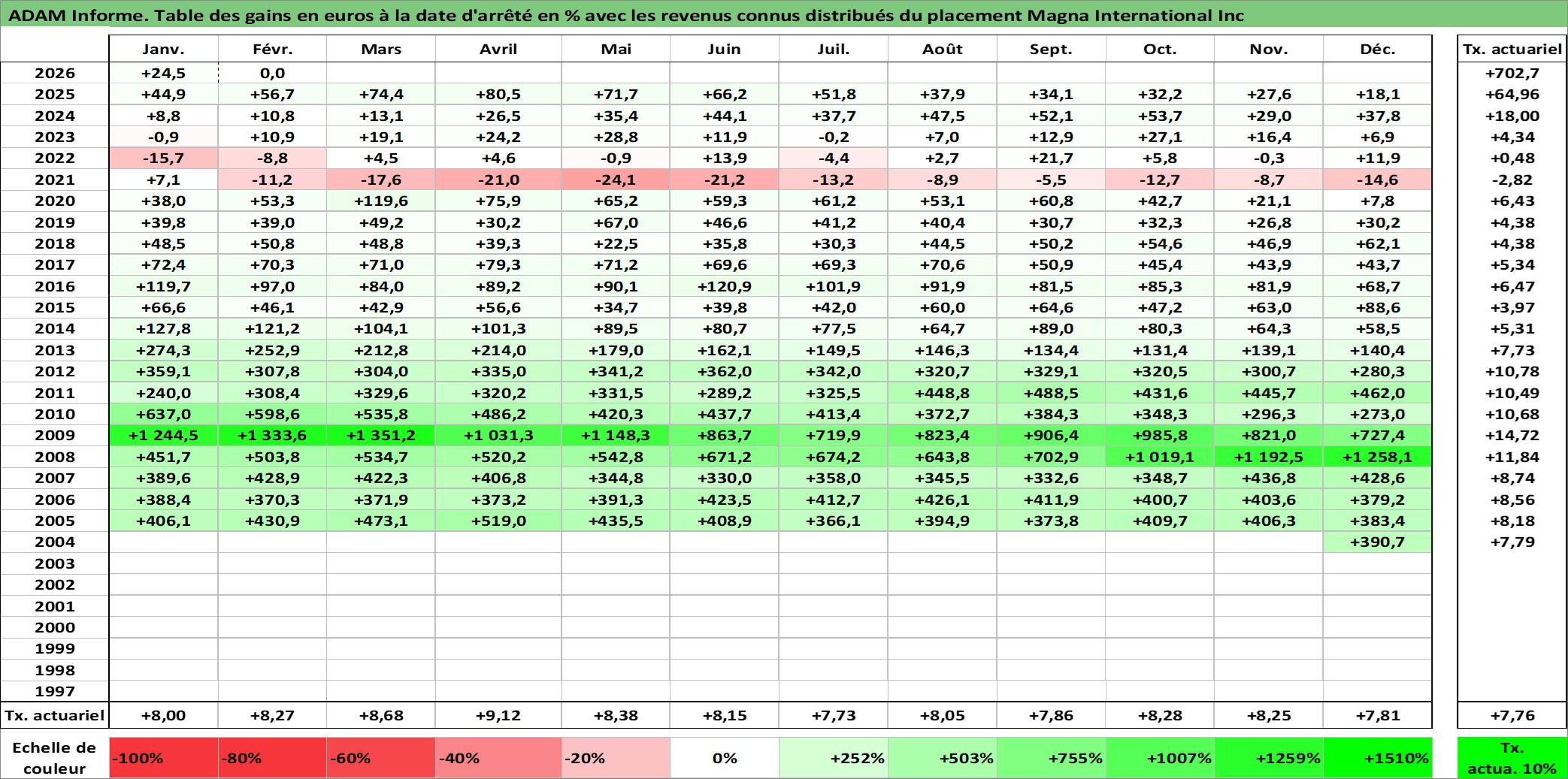Click the +67,0 cell in 2019
Image resolution: width=1568 pixels, height=779 pixels.
[x=616, y=222]
